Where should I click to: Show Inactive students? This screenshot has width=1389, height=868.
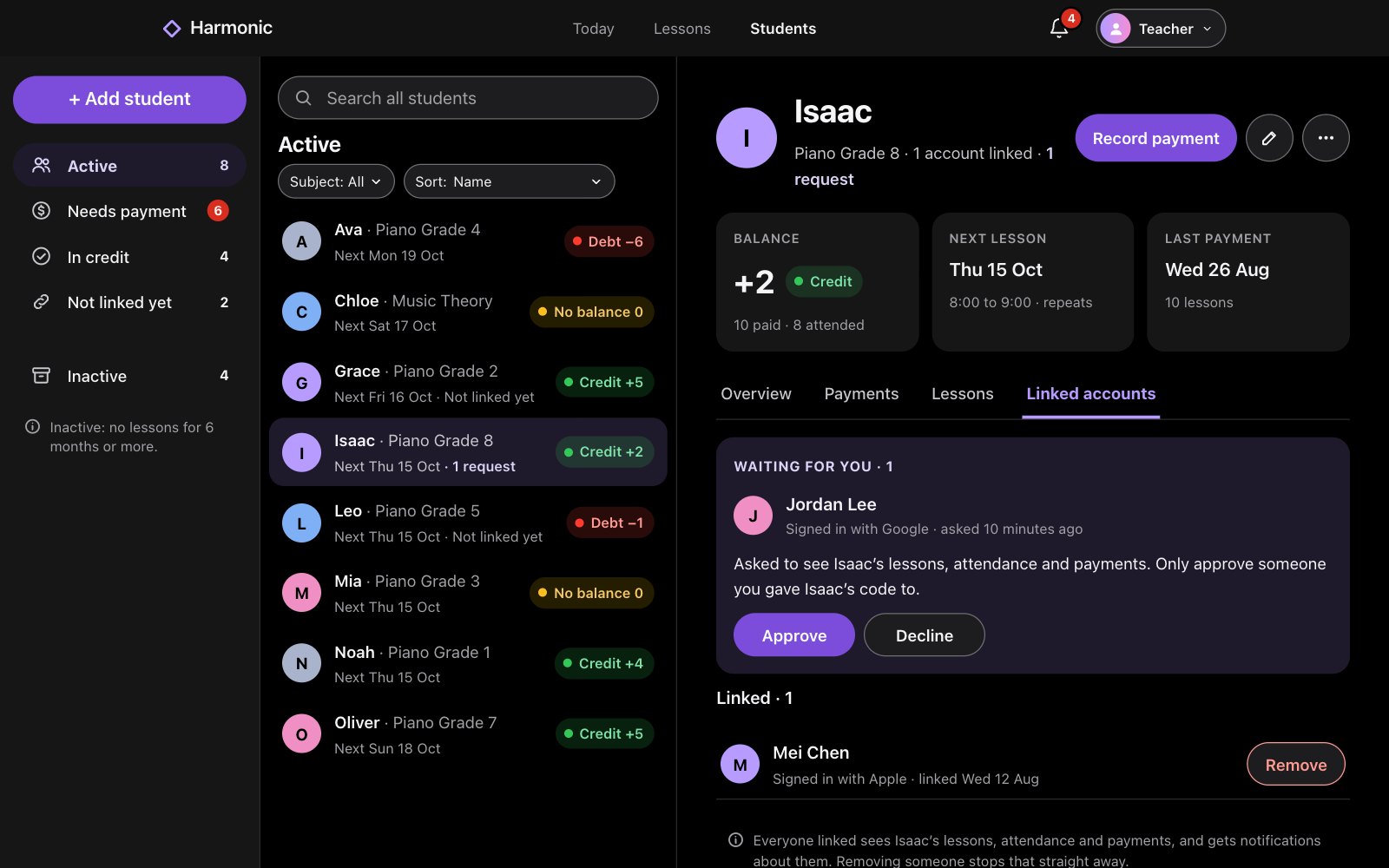pos(129,376)
